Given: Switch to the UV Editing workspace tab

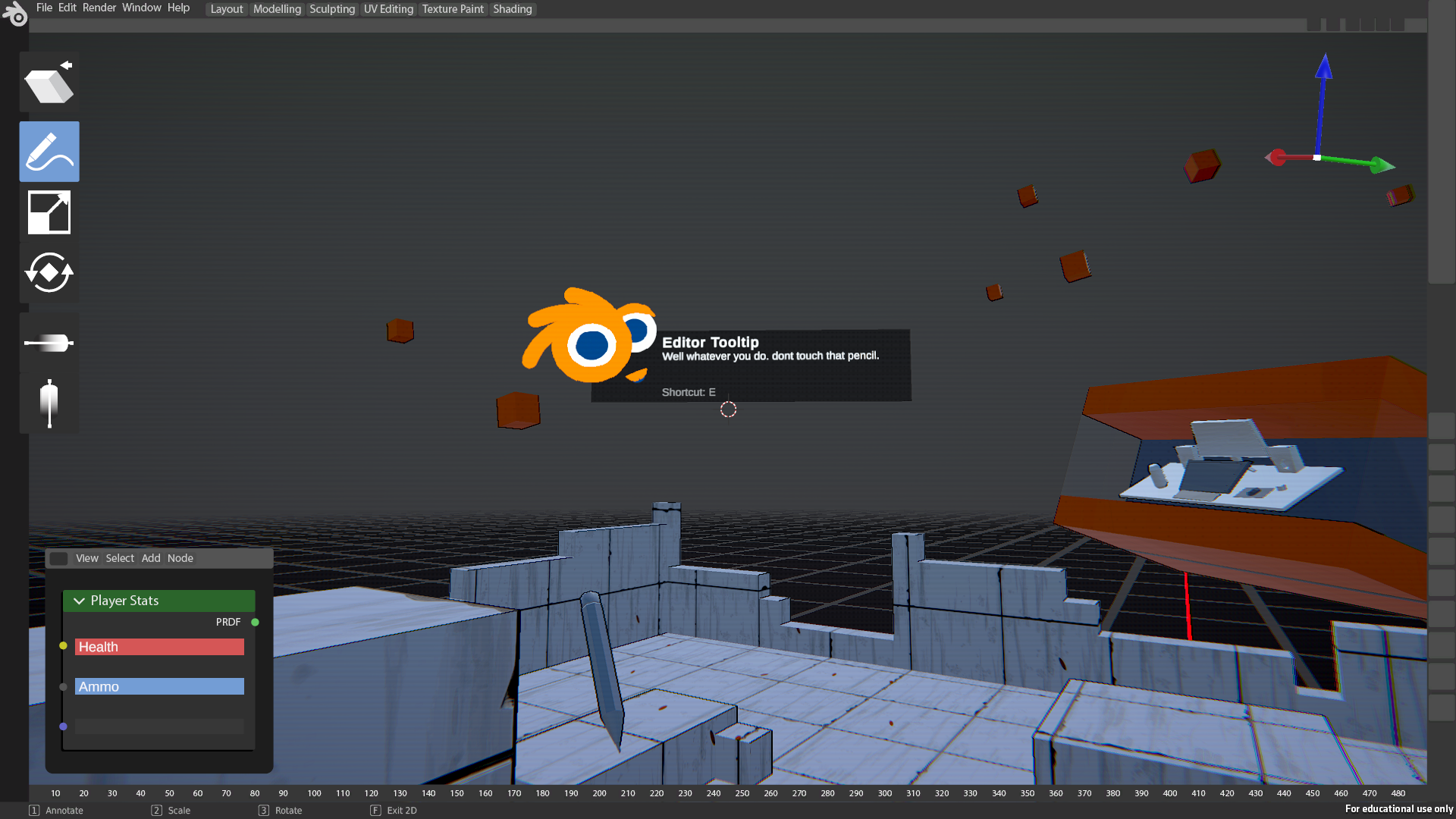Looking at the screenshot, I should (388, 9).
